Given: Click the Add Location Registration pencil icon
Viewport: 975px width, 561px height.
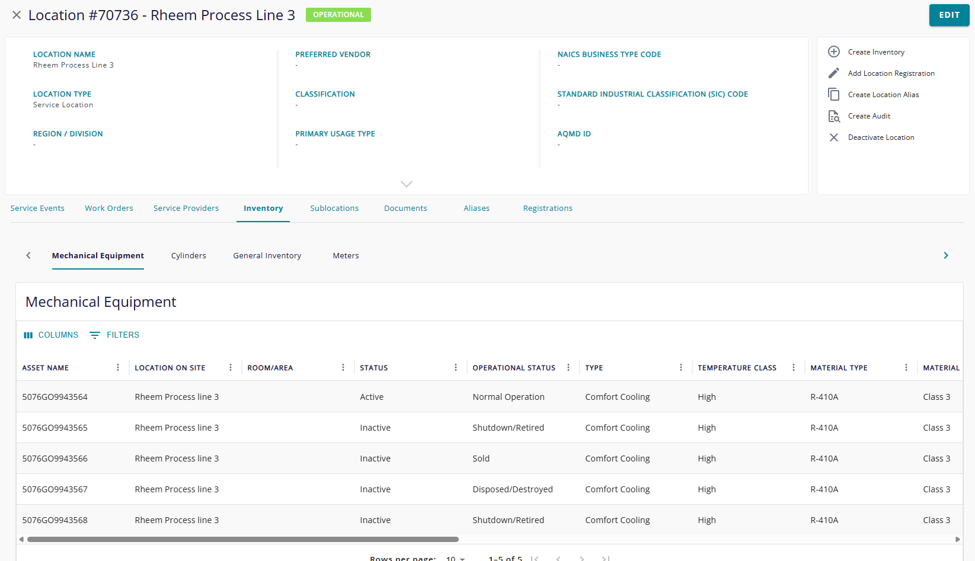Looking at the screenshot, I should coord(834,73).
